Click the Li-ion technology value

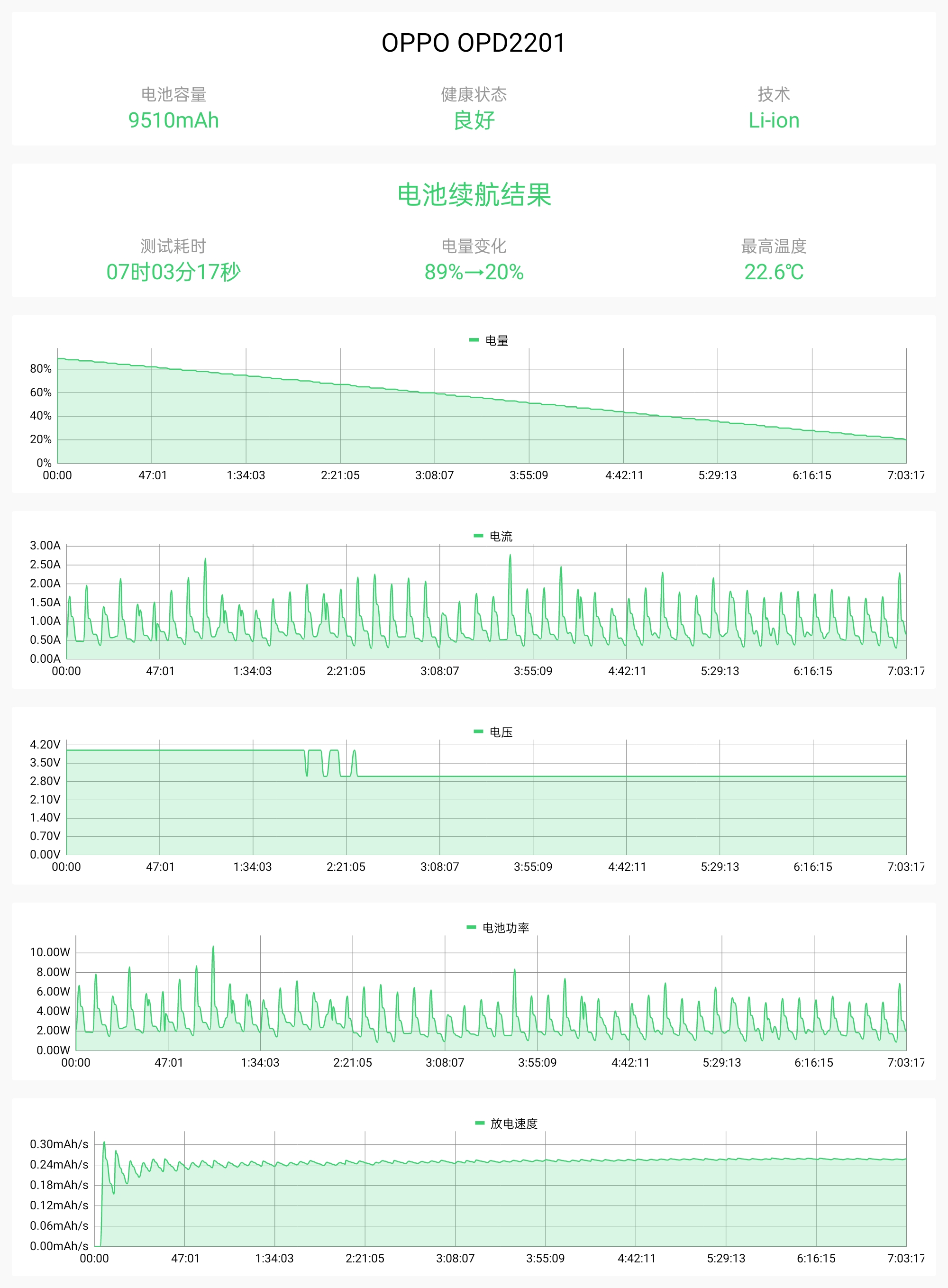[x=774, y=120]
